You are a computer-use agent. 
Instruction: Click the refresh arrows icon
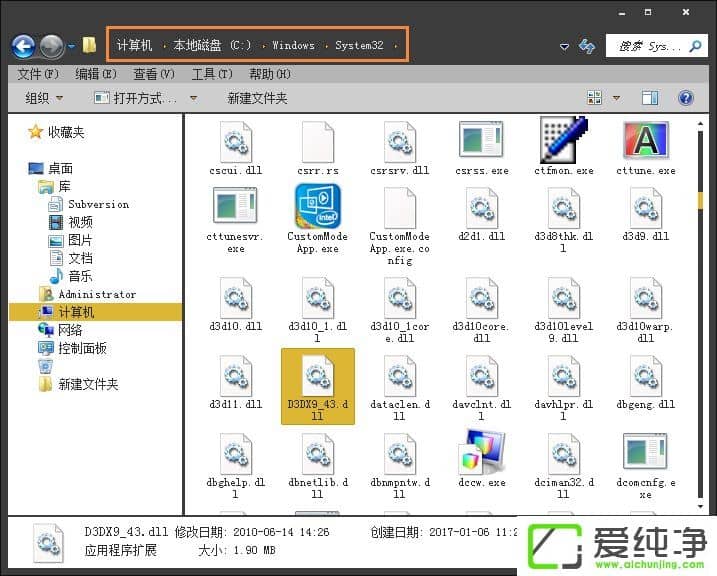pos(587,46)
